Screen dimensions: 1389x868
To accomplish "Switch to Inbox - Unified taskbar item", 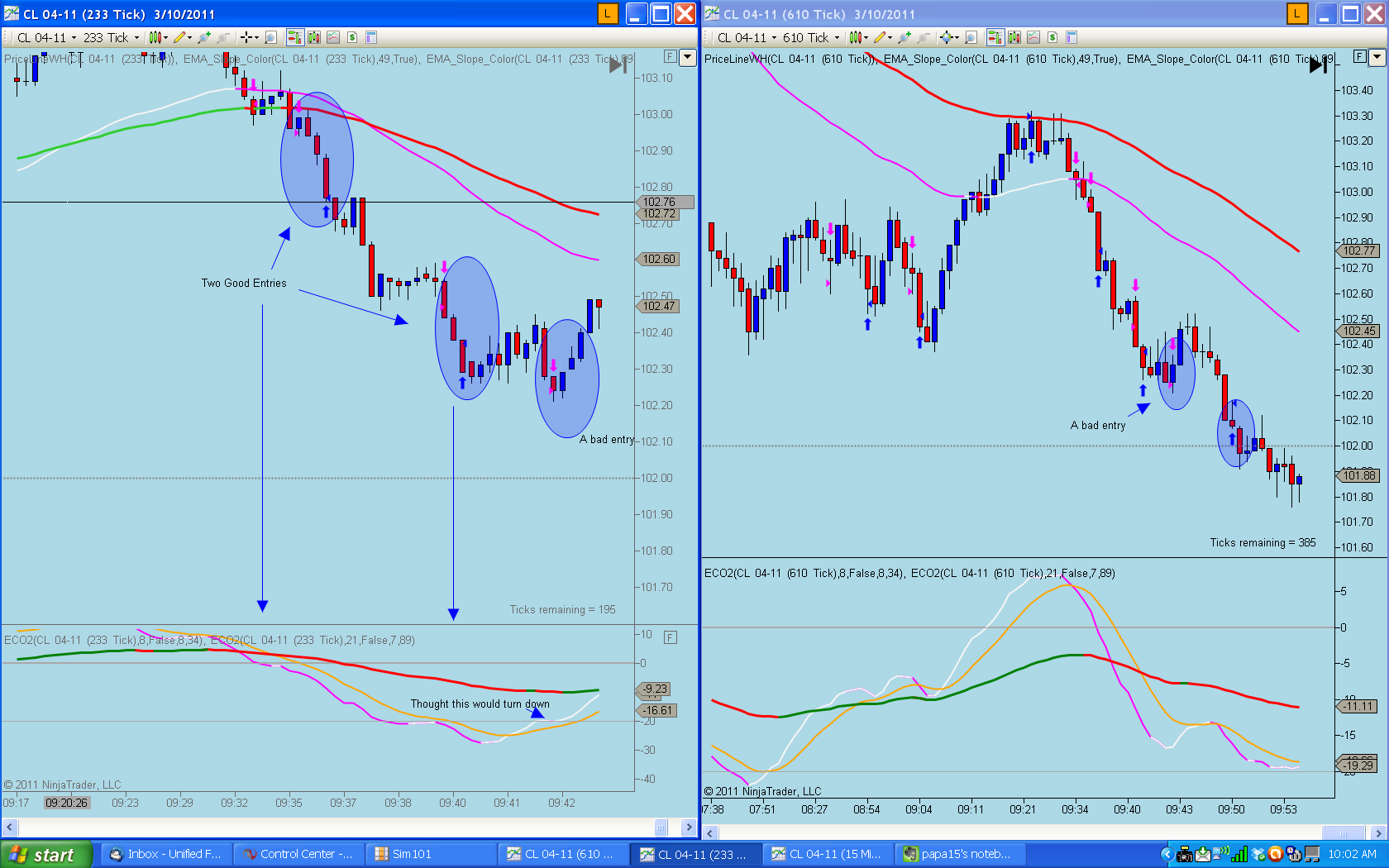I will tap(166, 854).
